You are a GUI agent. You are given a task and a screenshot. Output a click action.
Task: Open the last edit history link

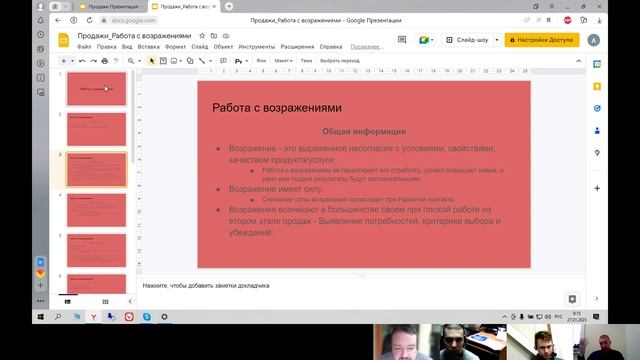[367, 47]
